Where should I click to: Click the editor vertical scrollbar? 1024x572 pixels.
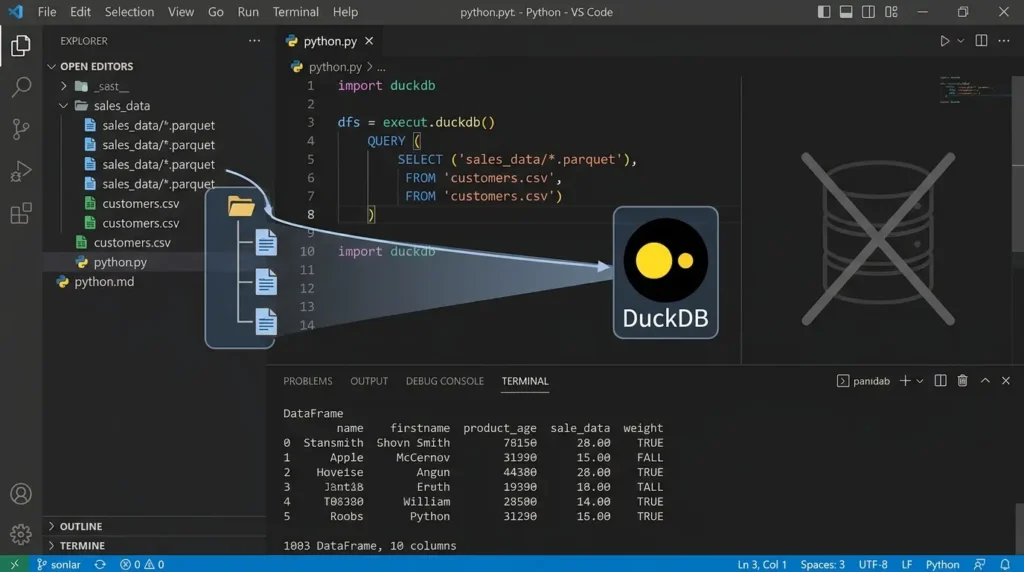click(x=1018, y=162)
